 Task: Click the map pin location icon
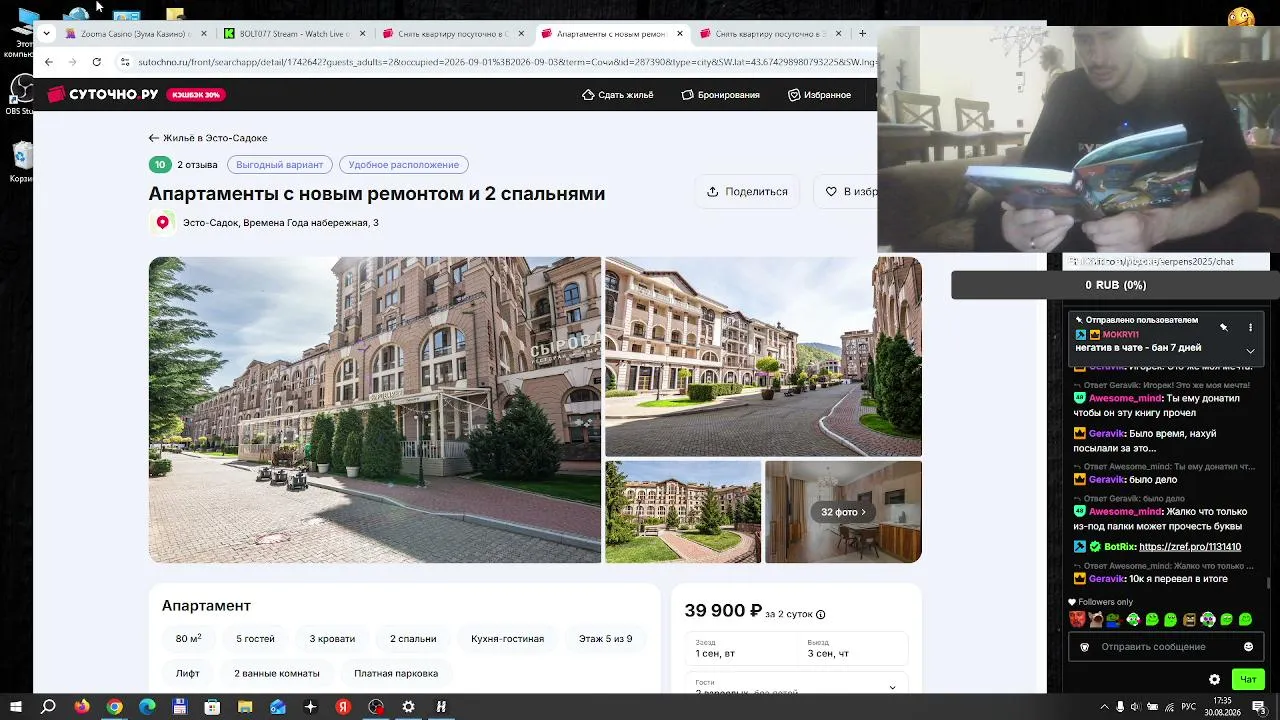click(x=162, y=223)
